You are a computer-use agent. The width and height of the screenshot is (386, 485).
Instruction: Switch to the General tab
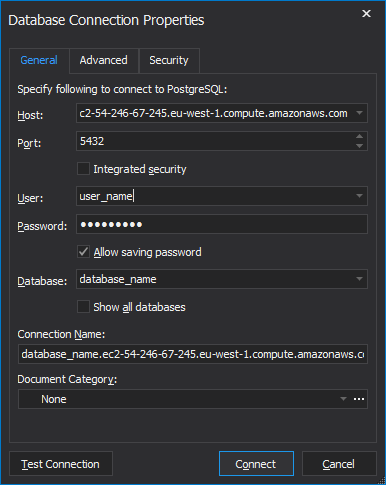[39, 60]
